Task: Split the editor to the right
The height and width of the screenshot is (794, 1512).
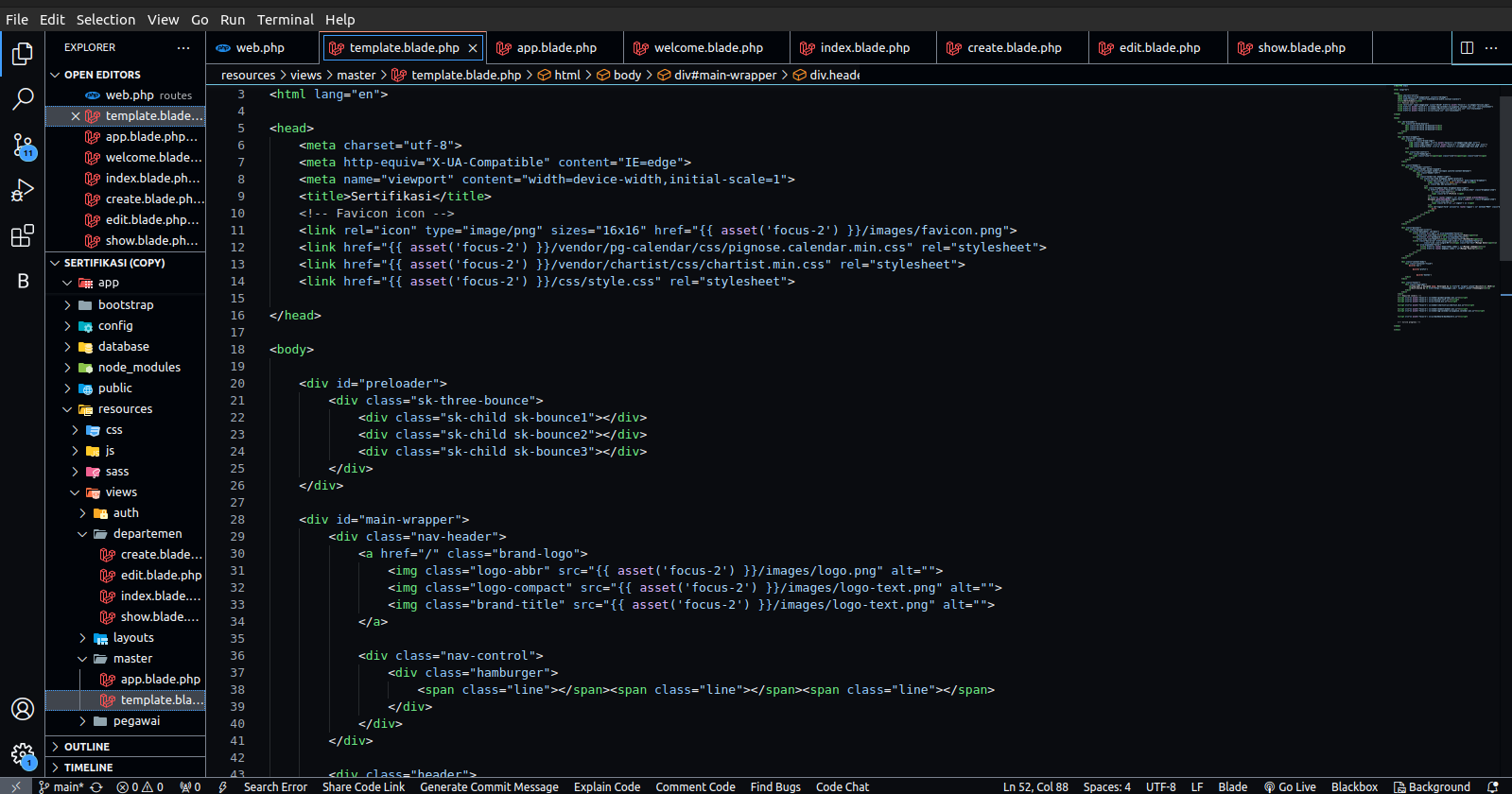Action: click(1467, 47)
